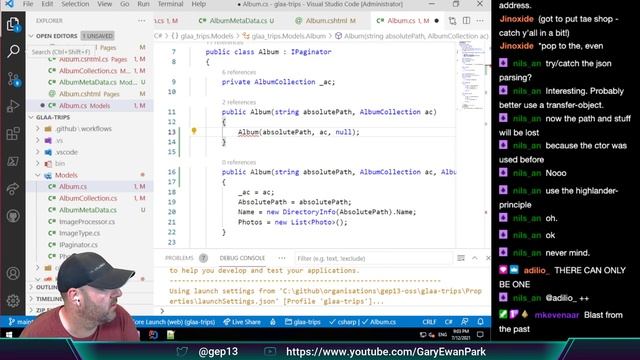Click the glaa_trips.Models breadcrumb
This screenshot has height=360, width=640.
207,36
